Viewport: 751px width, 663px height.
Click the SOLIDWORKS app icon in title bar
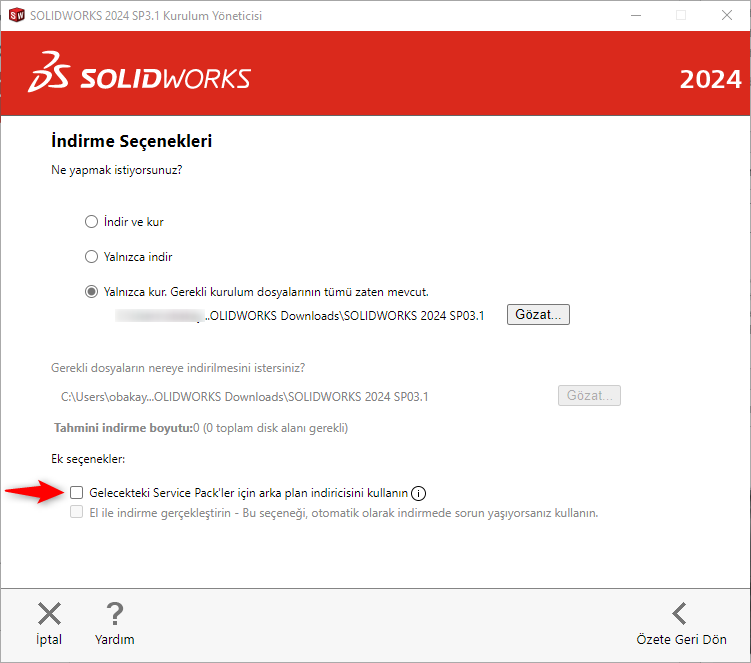16,15
